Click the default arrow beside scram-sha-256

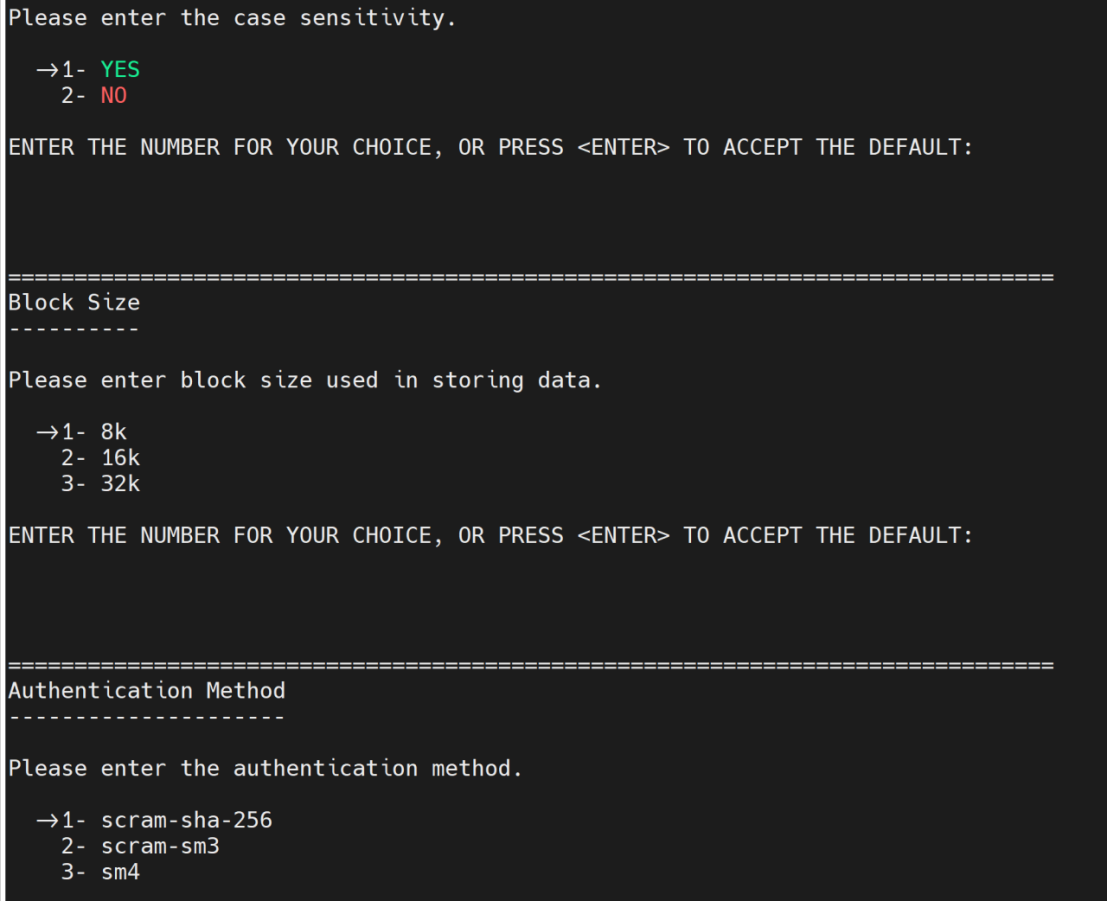tap(48, 820)
